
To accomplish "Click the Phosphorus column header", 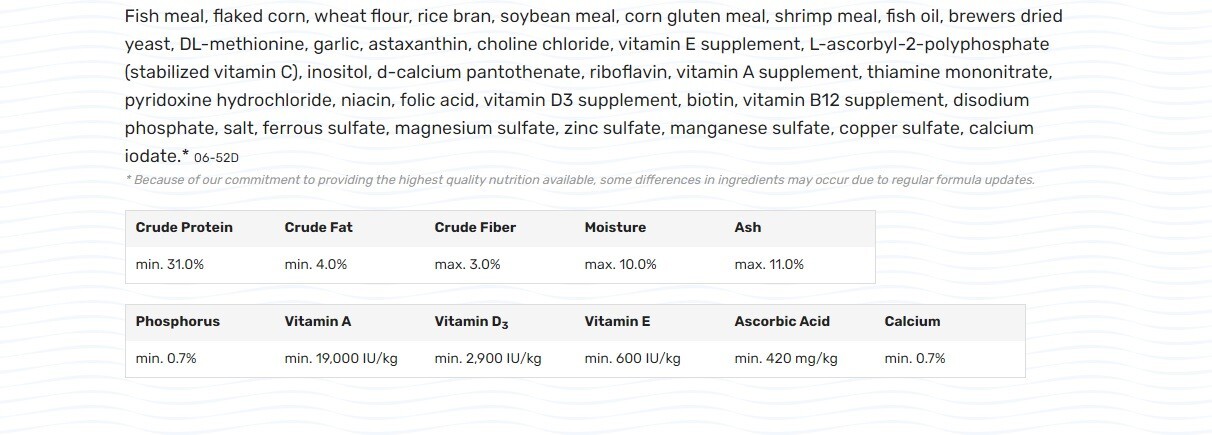I will 177,321.
